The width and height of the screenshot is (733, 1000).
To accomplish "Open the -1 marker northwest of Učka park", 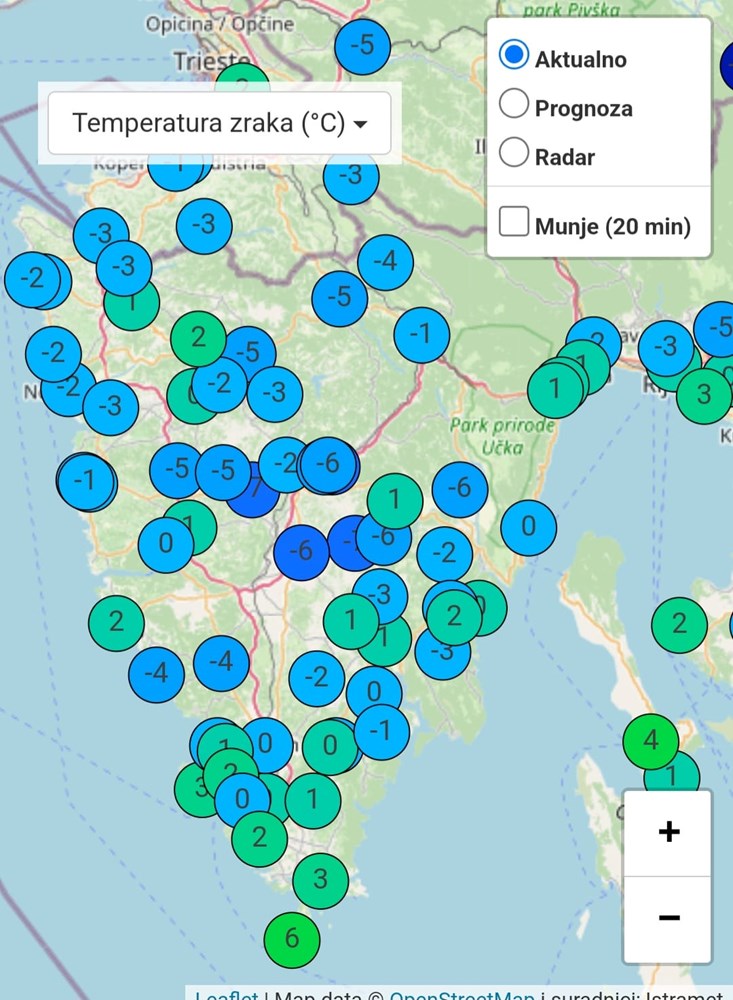I will [421, 334].
